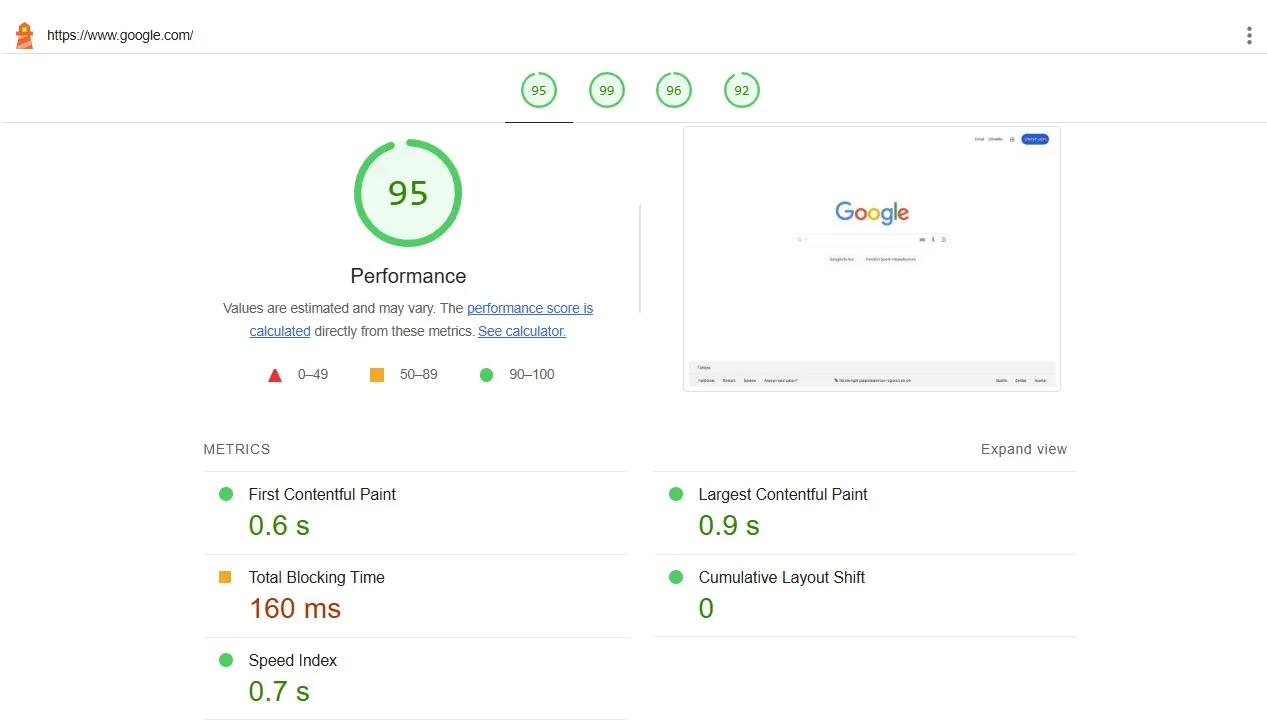Click the METRICS section heading
Screen dimensions: 1267x726
click(237, 449)
